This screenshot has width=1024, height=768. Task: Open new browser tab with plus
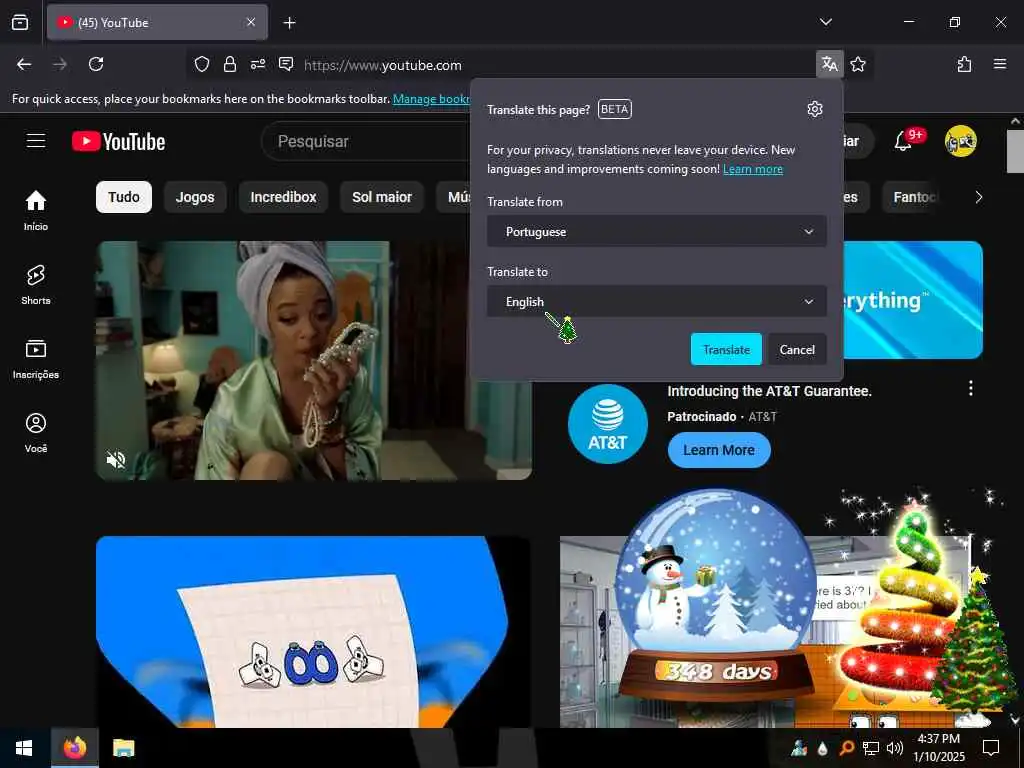pyautogui.click(x=289, y=23)
